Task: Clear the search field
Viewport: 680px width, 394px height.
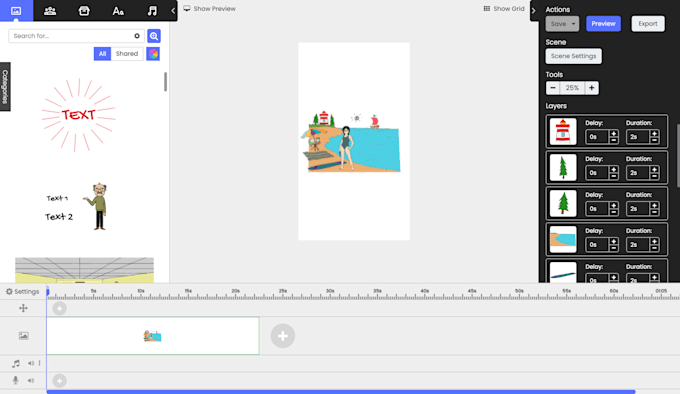Action: point(137,36)
